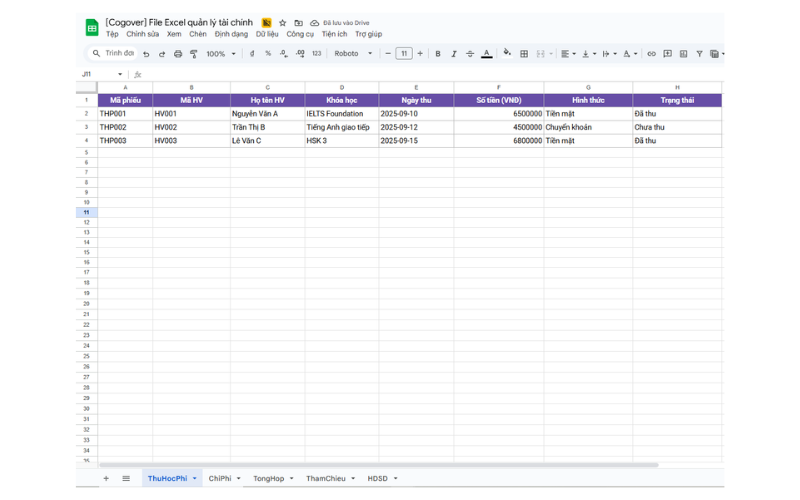Open the fill color picker
This screenshot has height=500, width=800.
click(507, 54)
